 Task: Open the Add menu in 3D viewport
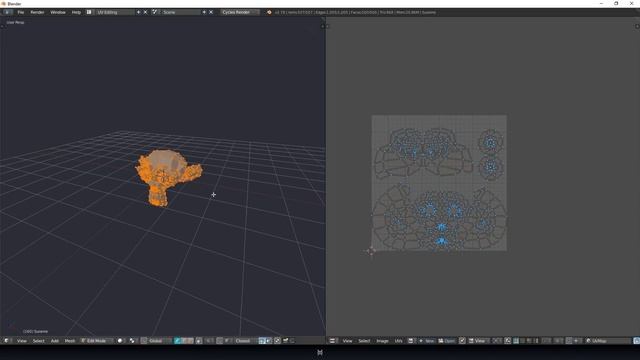point(54,341)
